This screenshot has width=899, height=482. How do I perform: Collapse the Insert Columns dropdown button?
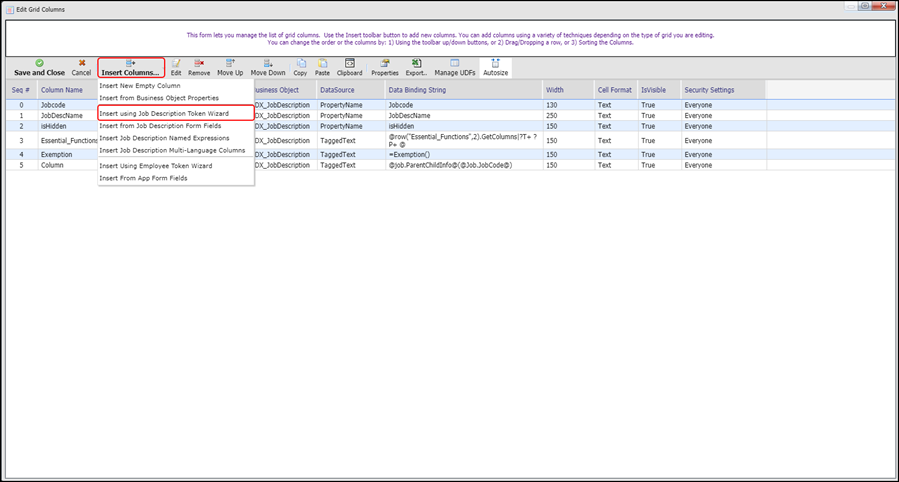pyautogui.click(x=131, y=68)
